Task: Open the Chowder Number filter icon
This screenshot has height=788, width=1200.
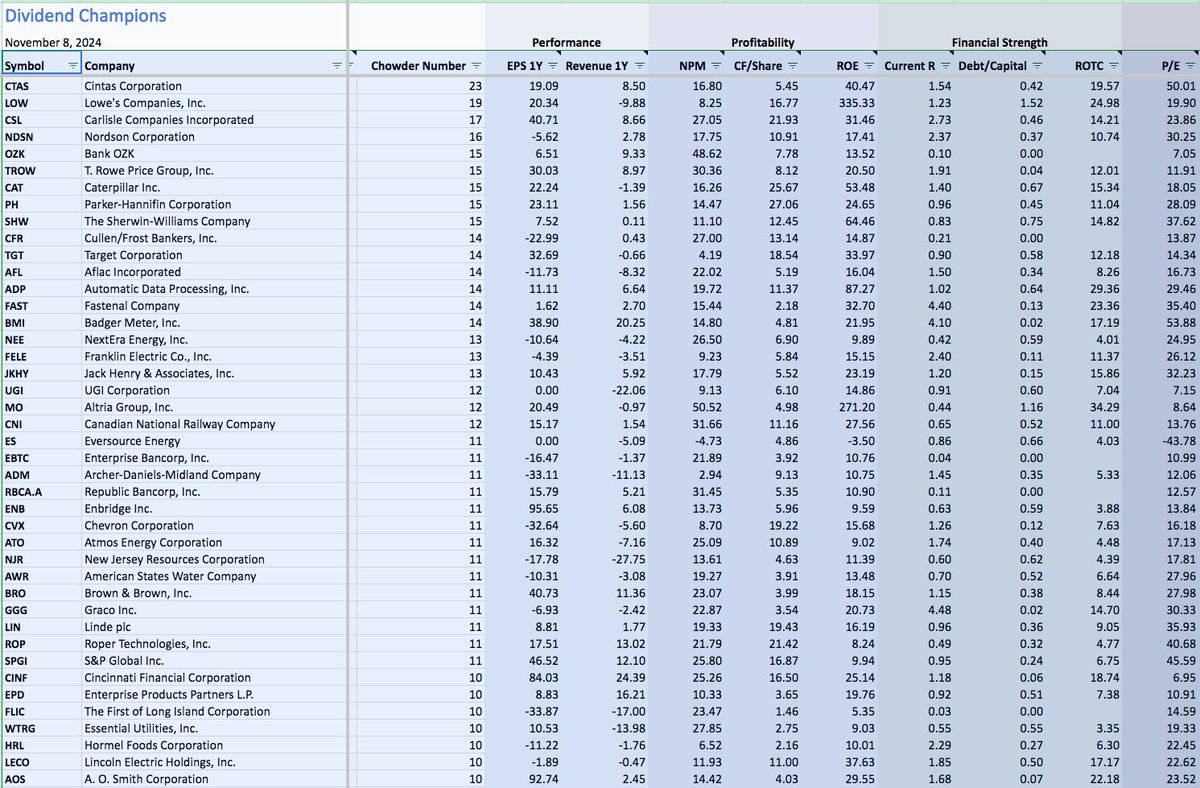Action: [x=475, y=66]
